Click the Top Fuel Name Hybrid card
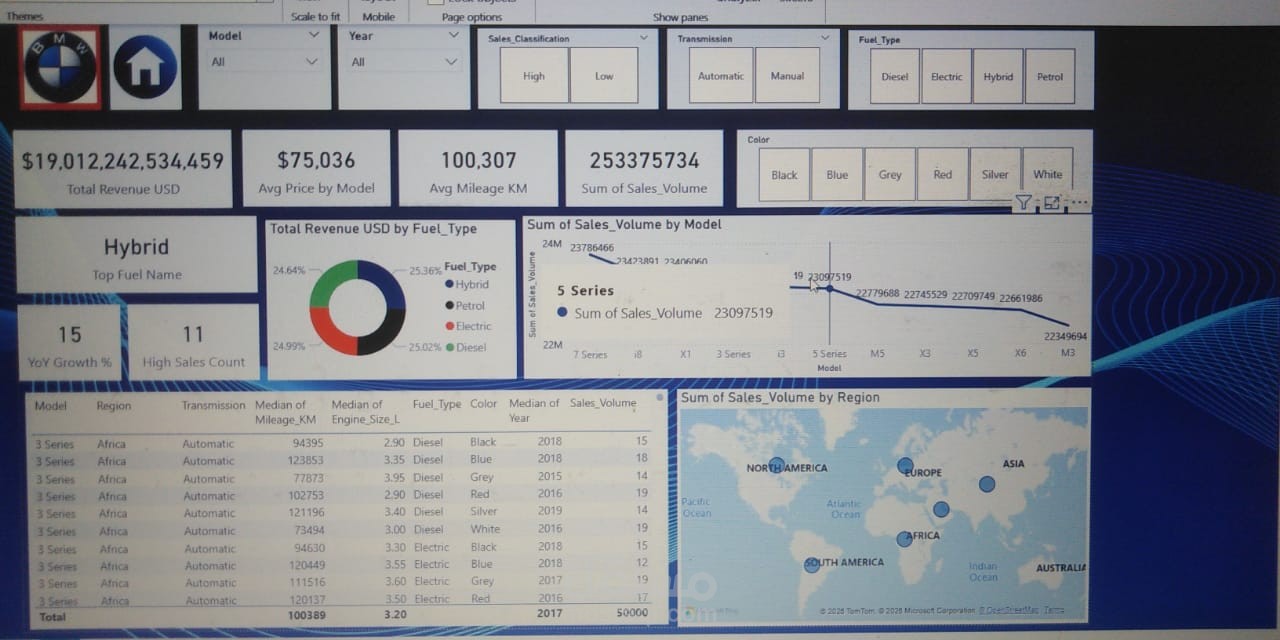This screenshot has width=1280, height=640. (137, 256)
